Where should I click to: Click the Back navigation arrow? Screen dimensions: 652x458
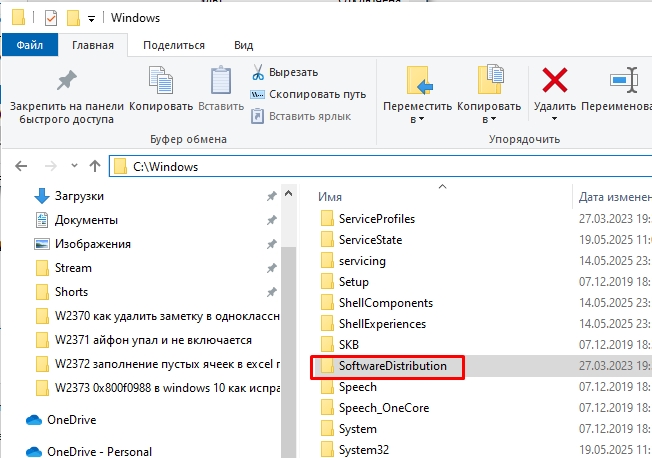tap(21, 166)
